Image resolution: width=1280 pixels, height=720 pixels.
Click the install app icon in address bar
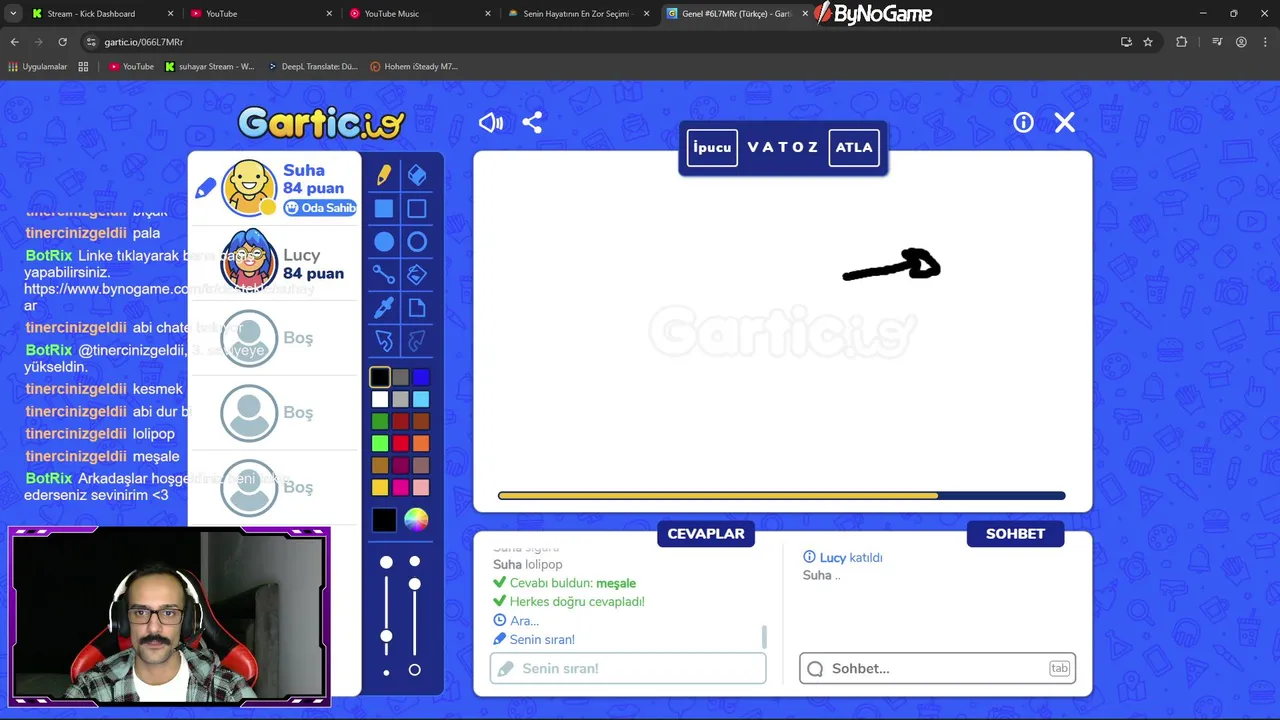(1126, 42)
